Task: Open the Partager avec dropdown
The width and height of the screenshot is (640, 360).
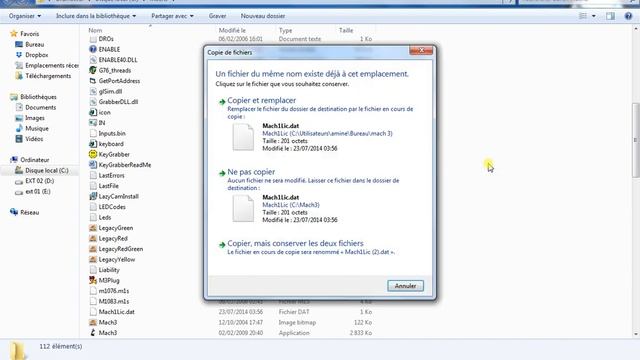Action: coord(172,16)
